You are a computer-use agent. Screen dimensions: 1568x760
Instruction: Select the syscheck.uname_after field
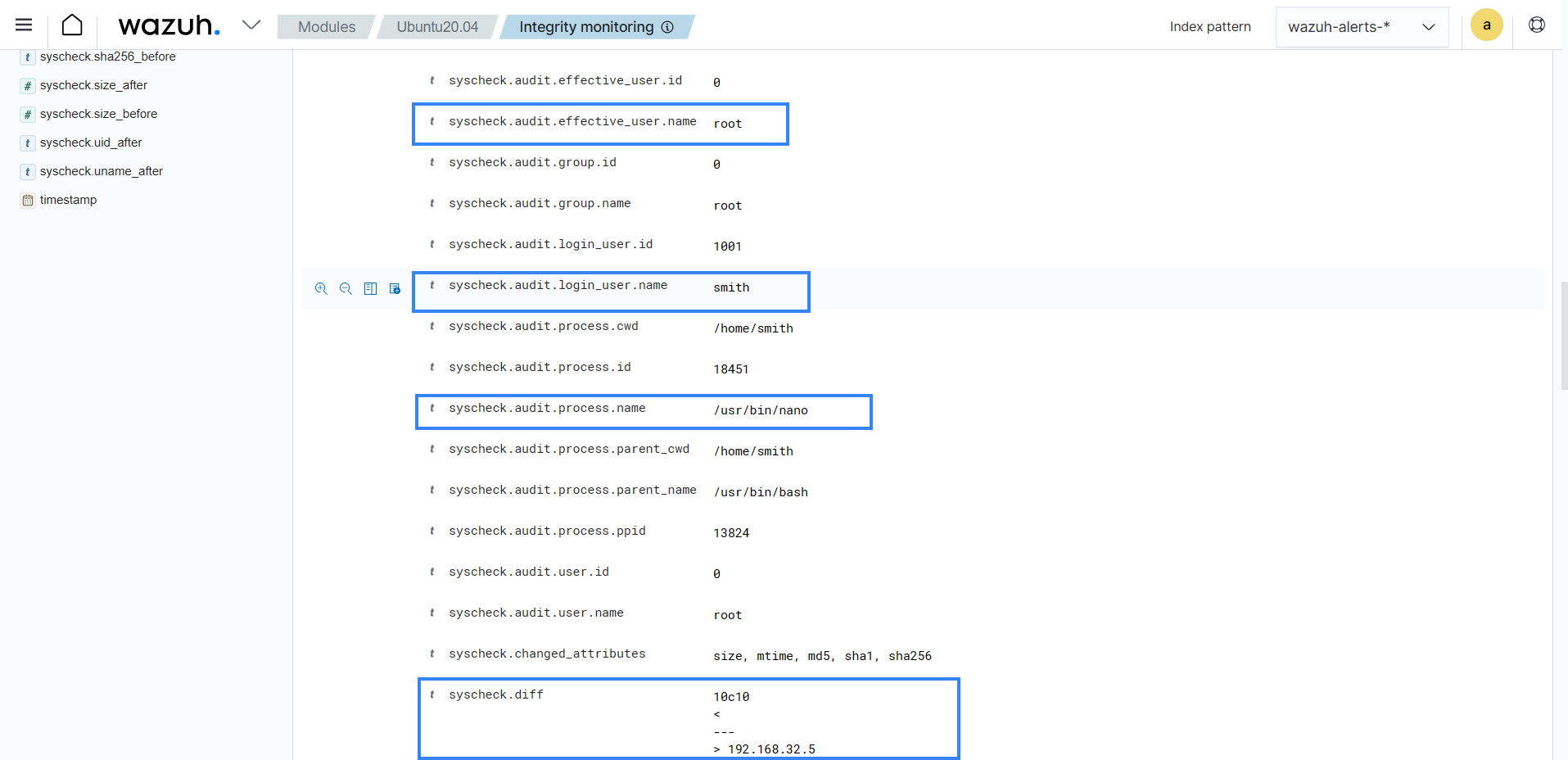(x=101, y=171)
